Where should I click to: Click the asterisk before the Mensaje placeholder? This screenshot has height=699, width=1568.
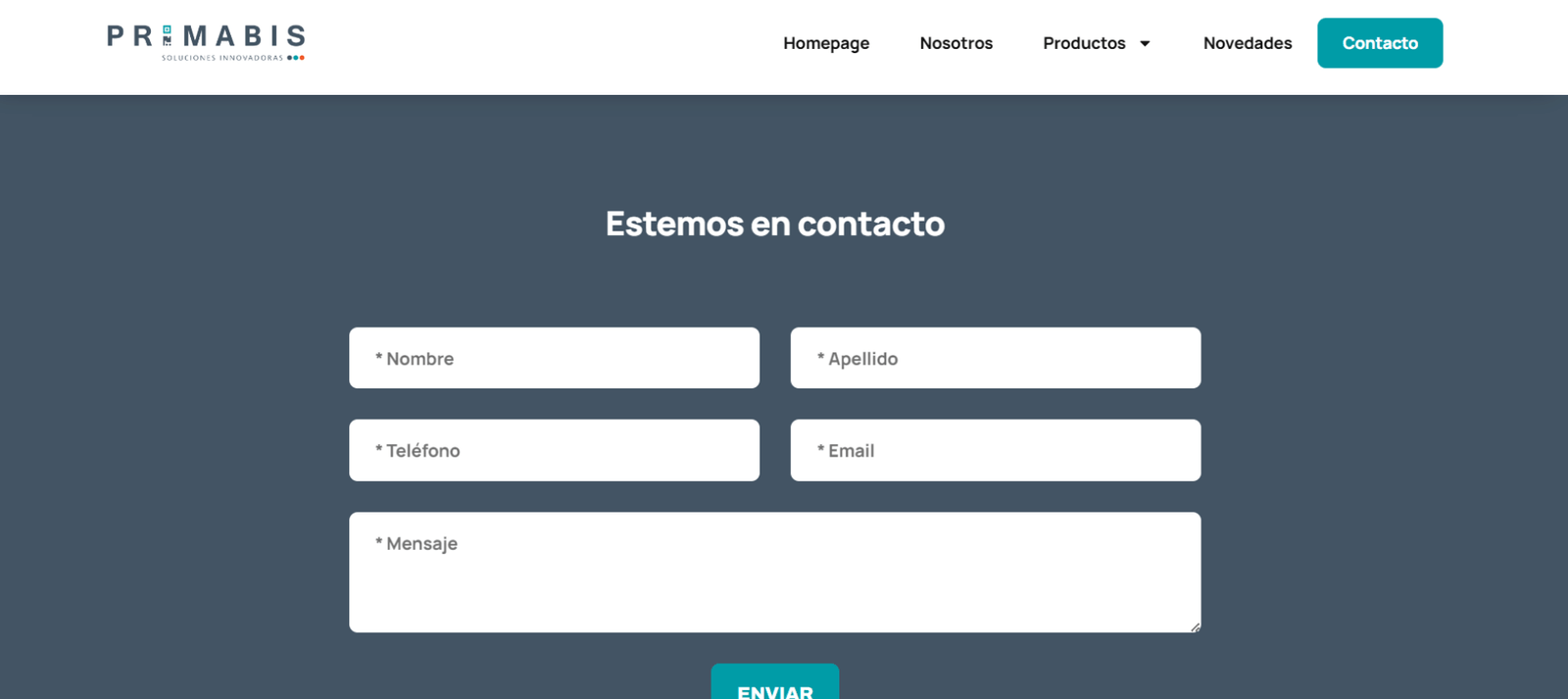click(378, 542)
